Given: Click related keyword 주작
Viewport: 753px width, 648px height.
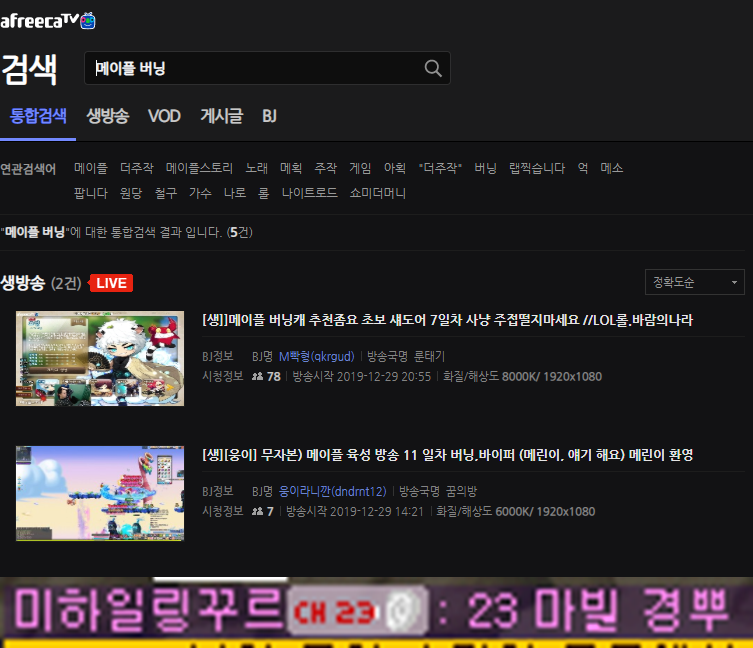Looking at the screenshot, I should 326,168.
